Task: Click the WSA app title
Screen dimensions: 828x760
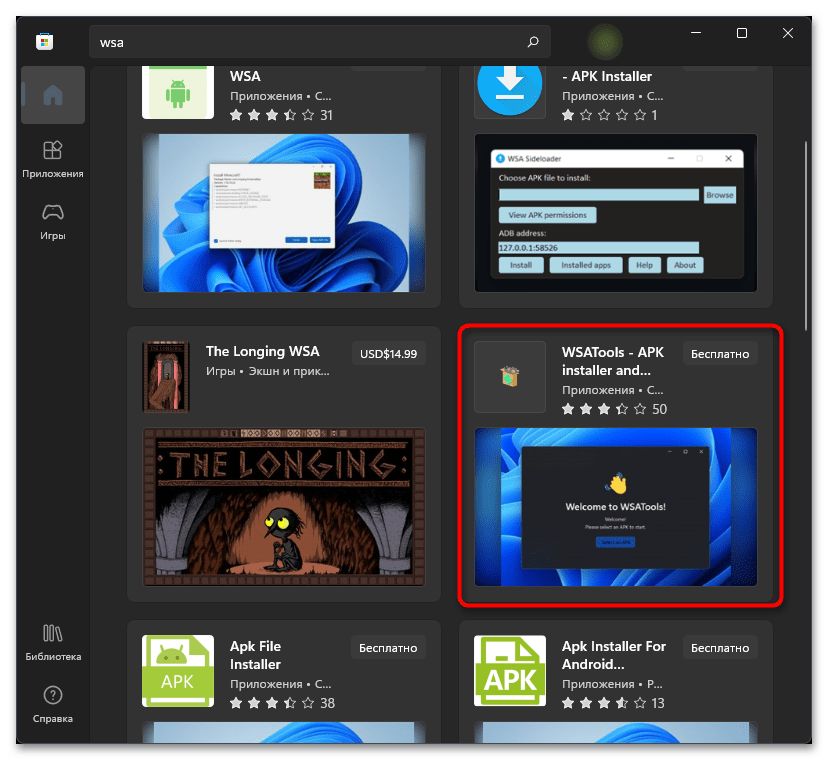Action: click(245, 77)
